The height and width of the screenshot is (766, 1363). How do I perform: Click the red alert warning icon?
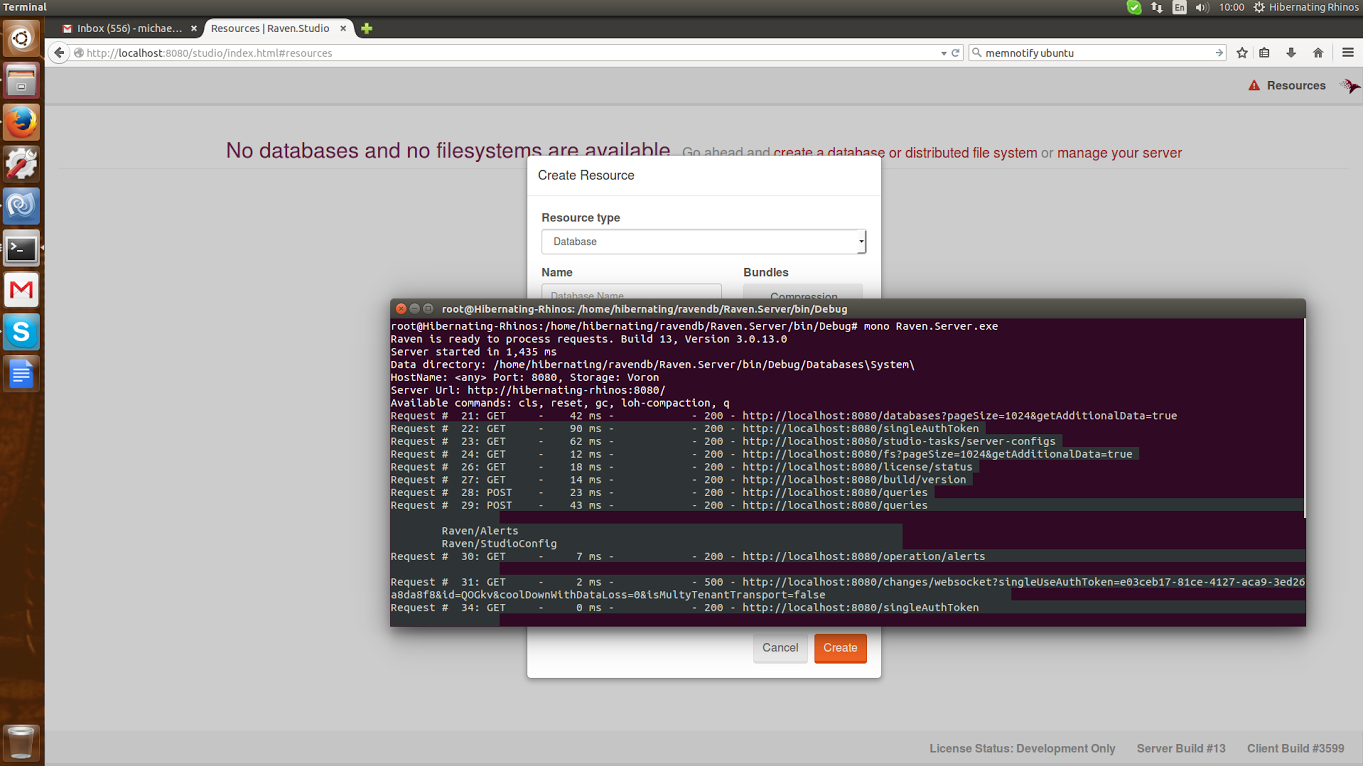click(x=1254, y=86)
